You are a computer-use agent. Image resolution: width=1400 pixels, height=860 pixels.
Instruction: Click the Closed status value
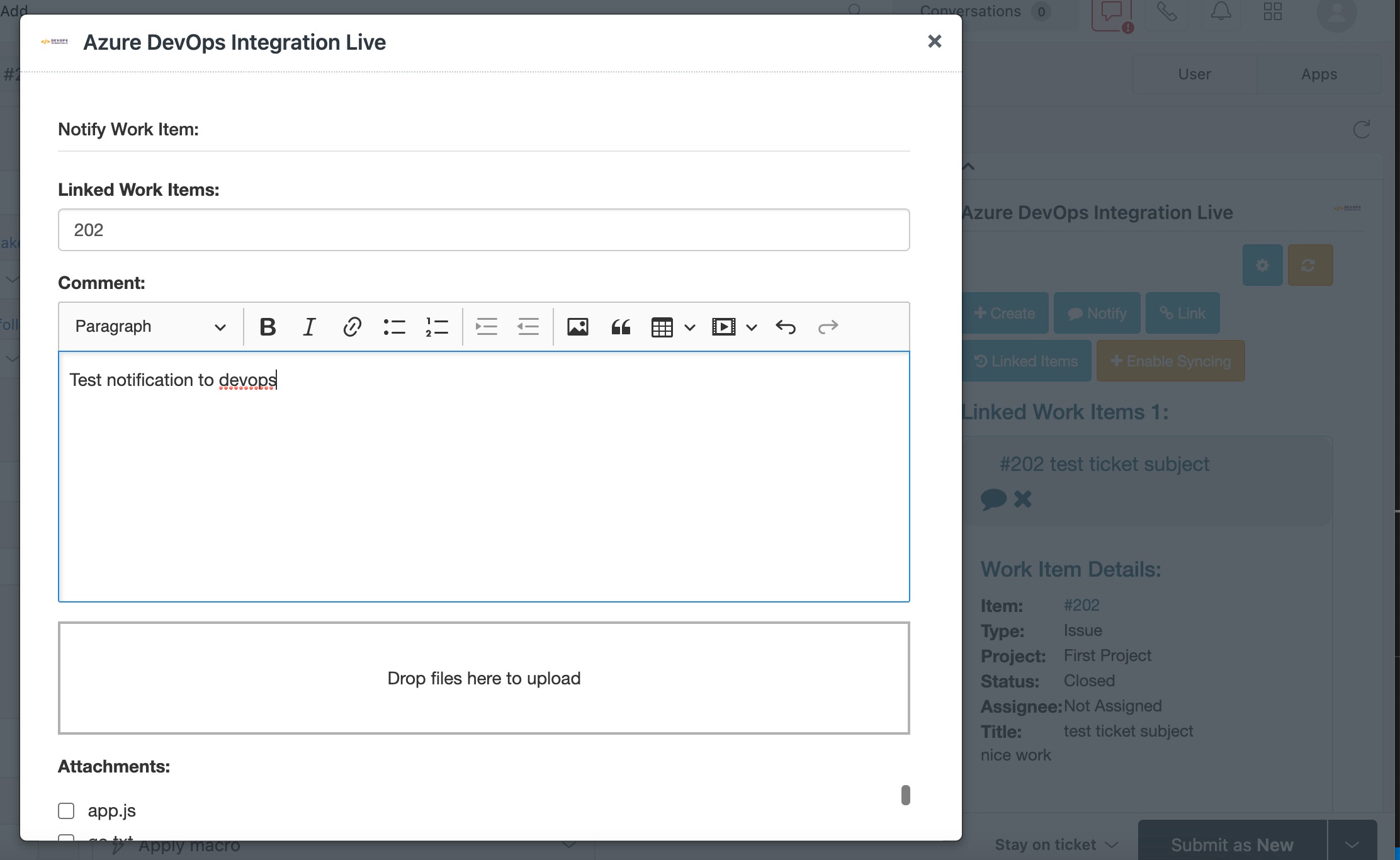(x=1089, y=681)
